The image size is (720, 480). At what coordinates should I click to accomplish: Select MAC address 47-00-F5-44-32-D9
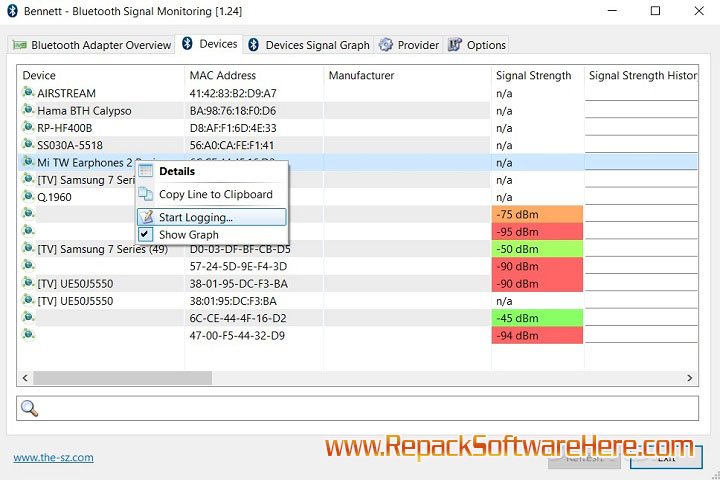(x=237, y=336)
